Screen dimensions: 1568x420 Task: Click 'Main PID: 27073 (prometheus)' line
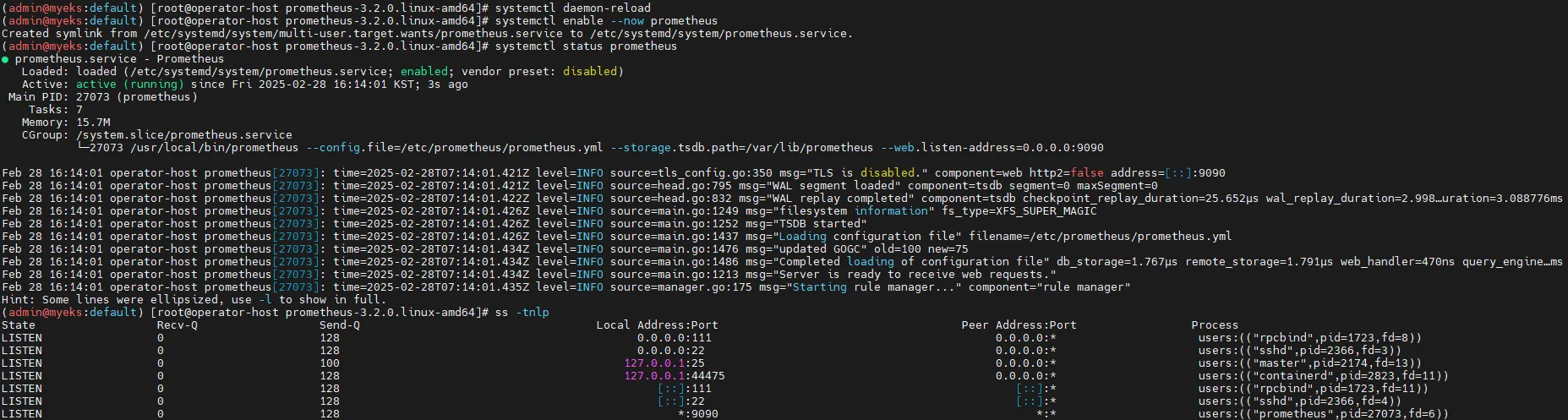click(103, 96)
